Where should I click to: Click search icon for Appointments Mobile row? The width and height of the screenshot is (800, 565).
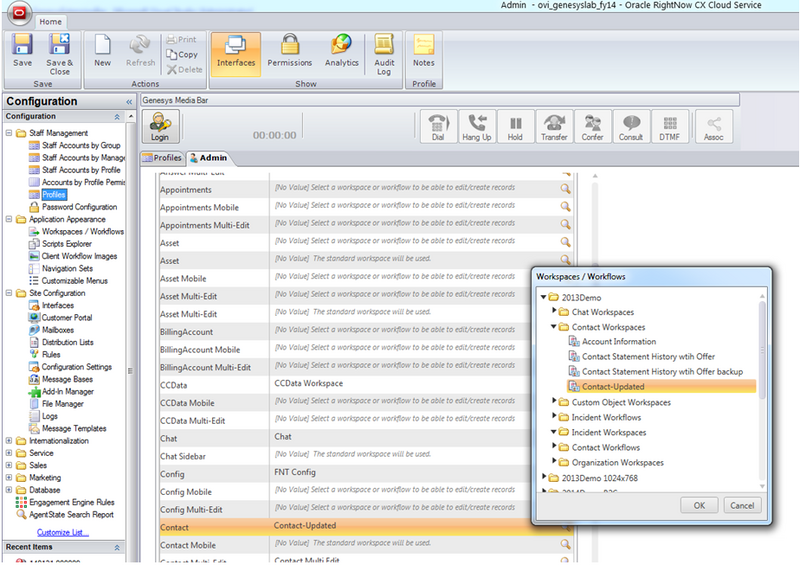[x=565, y=206]
